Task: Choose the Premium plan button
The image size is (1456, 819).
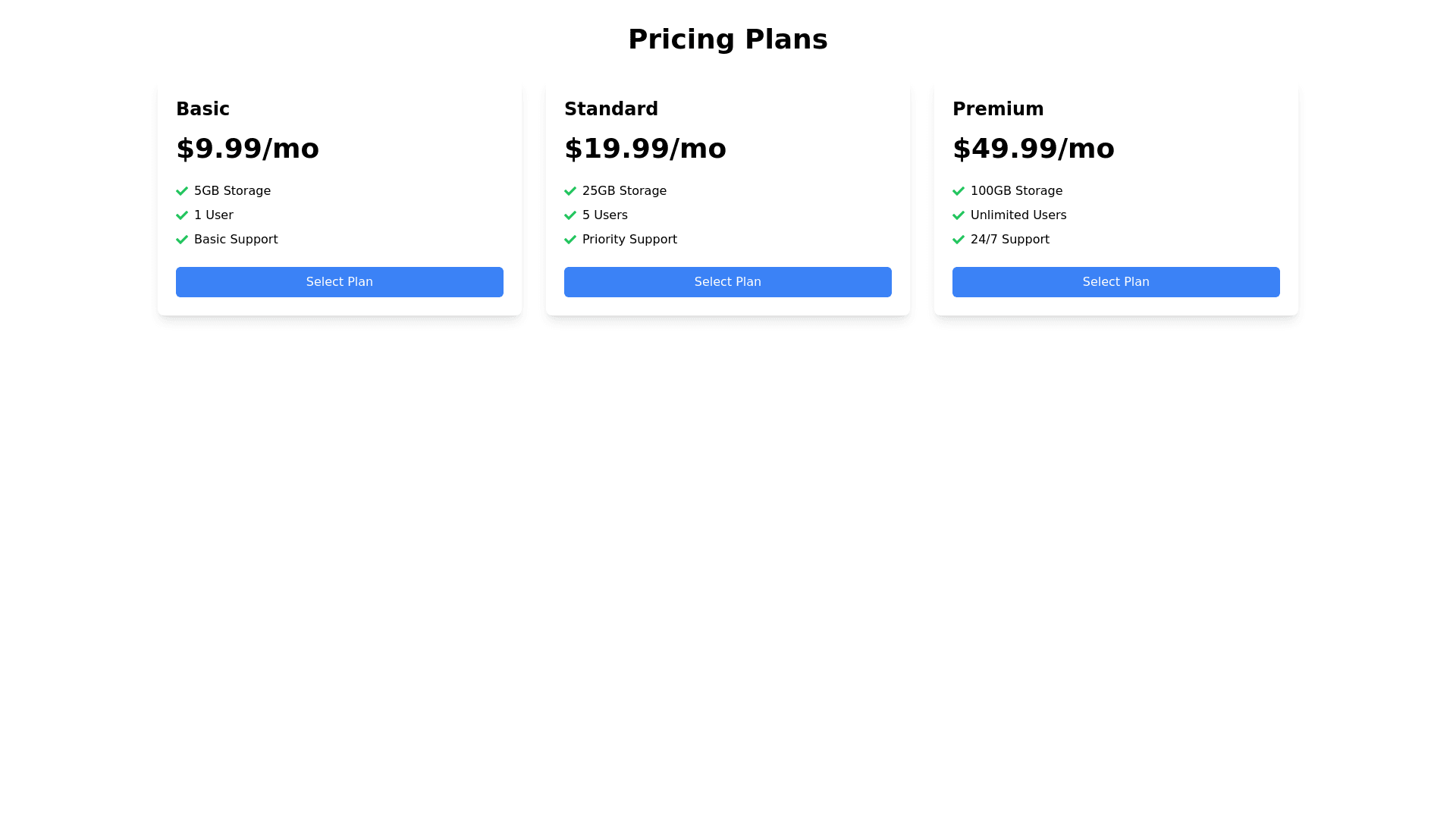Action: click(x=1116, y=282)
